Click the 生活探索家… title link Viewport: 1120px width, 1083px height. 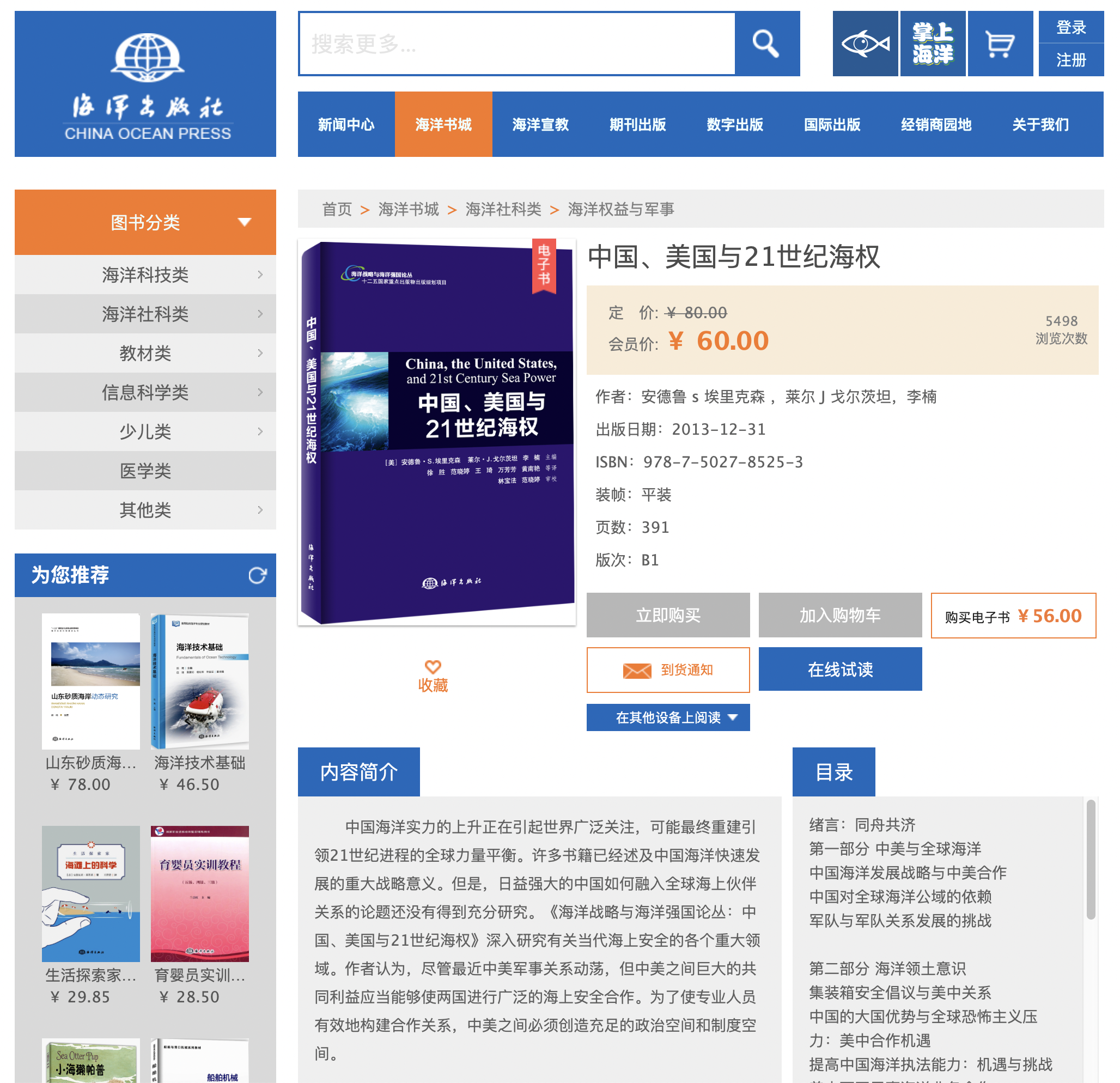coord(90,975)
